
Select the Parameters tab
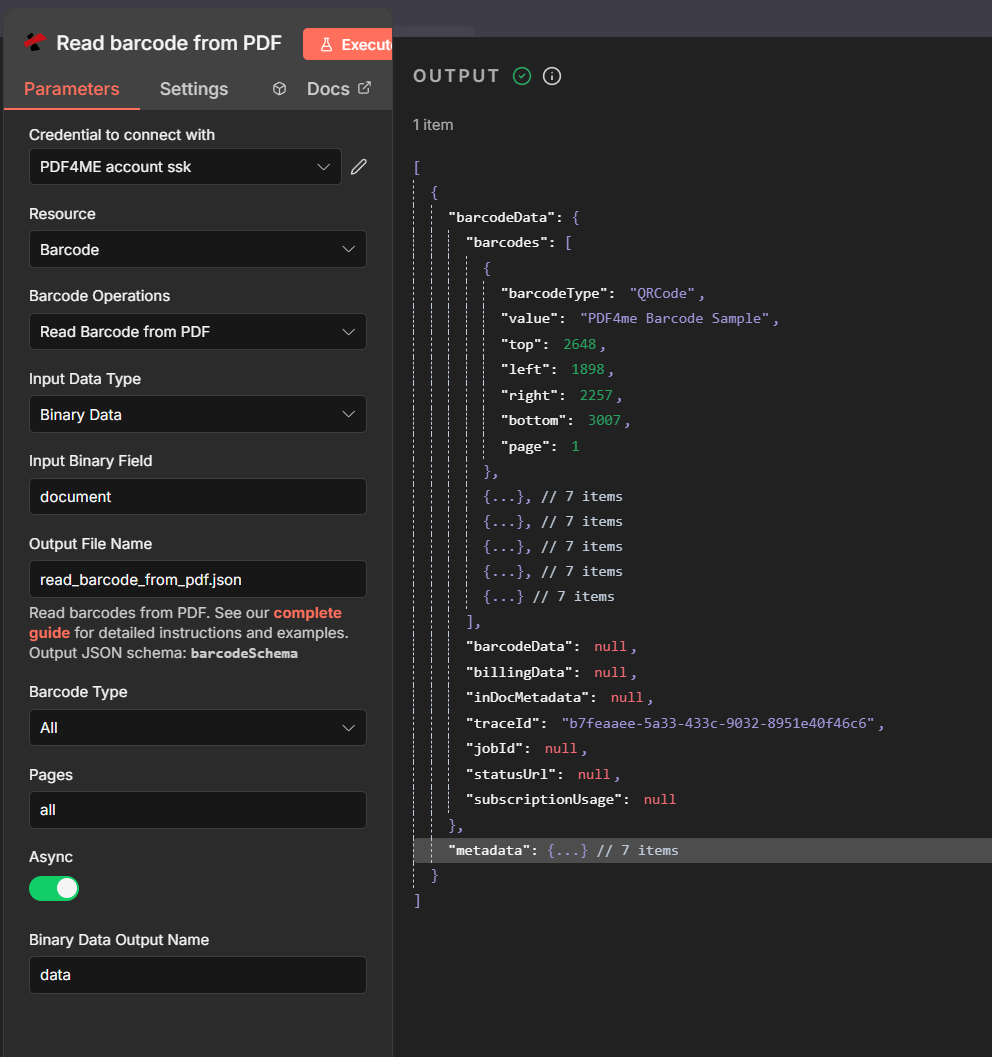click(x=71, y=89)
